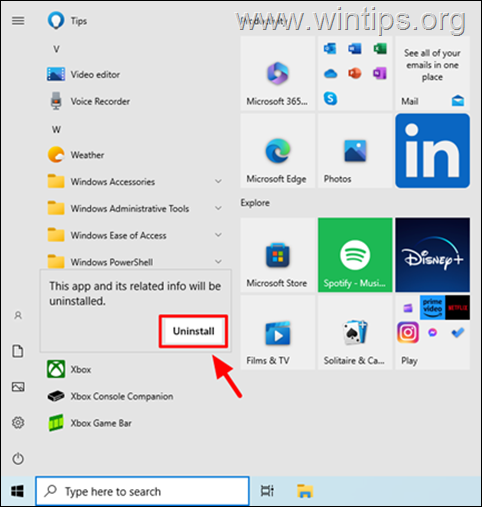Click the Instagram icon in Play tile
This screenshot has height=507, width=482.
click(408, 332)
